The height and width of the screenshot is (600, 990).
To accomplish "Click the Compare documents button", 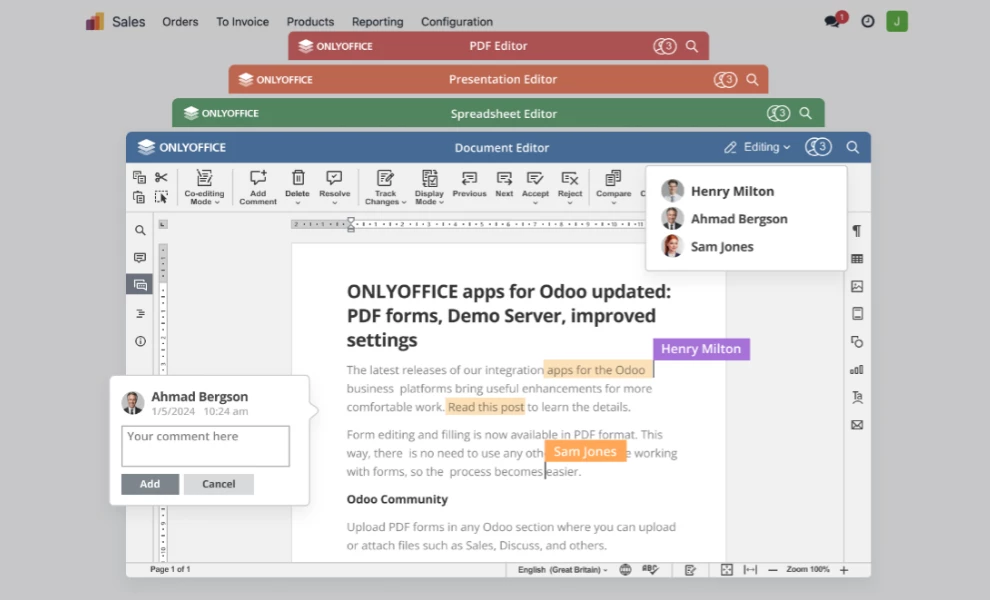I will point(613,187).
